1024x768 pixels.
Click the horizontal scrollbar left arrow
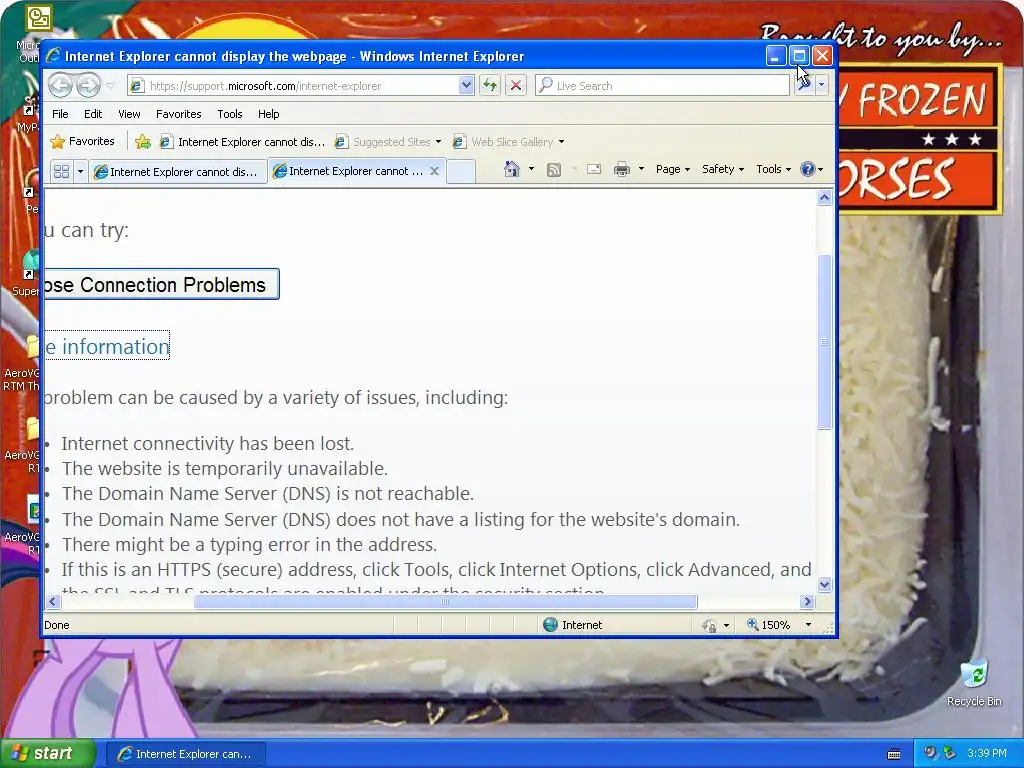53,601
